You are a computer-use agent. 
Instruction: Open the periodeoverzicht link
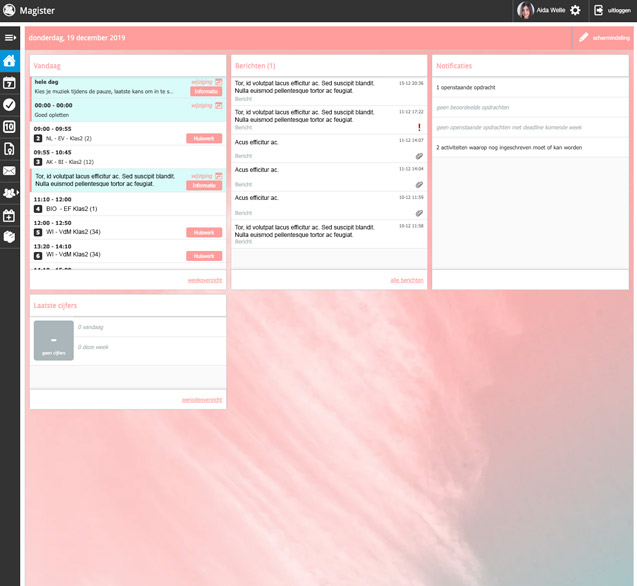(x=202, y=400)
